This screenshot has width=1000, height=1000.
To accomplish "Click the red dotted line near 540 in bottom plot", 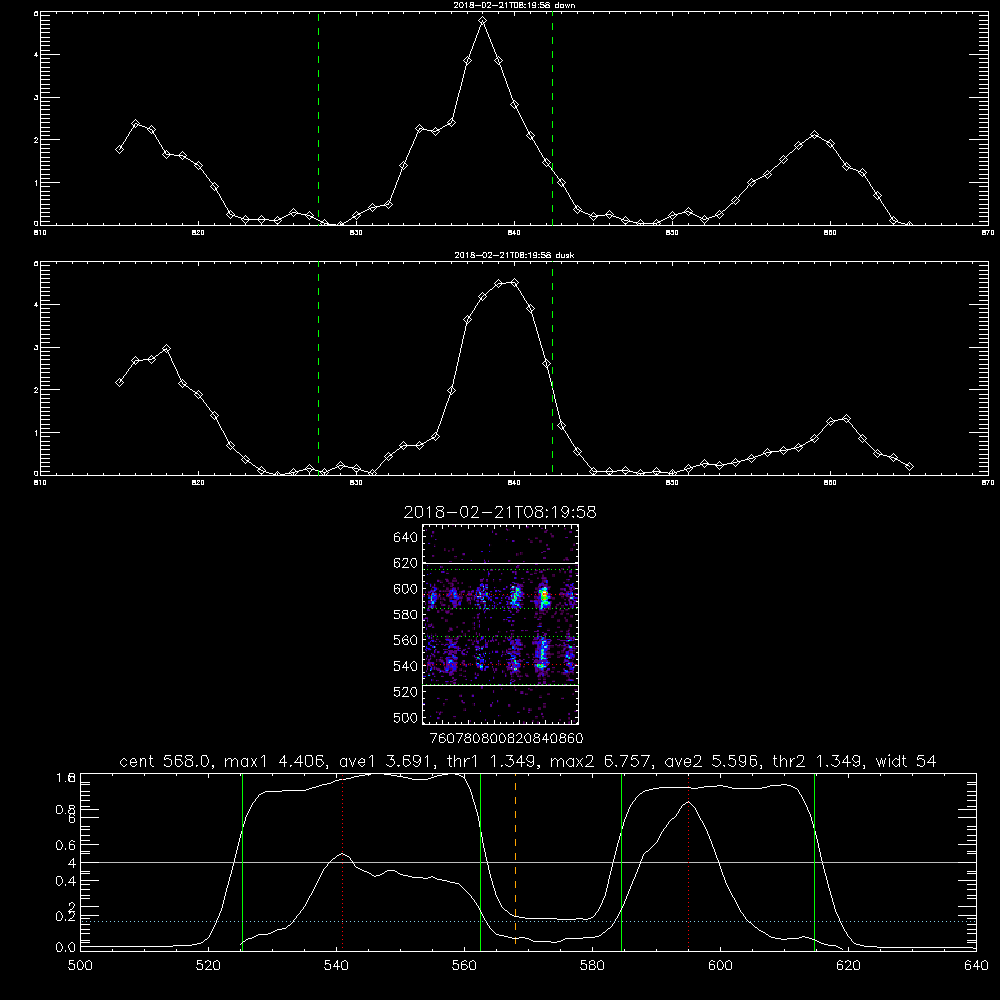I will 342,861.
